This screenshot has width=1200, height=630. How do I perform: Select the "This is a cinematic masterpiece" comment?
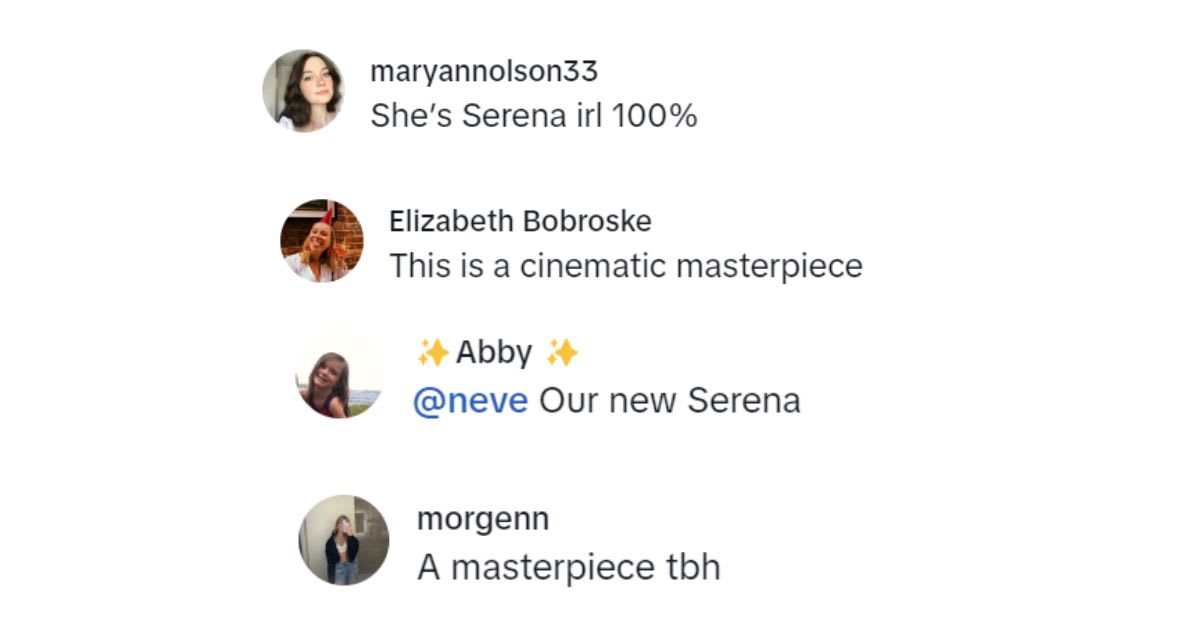(x=625, y=266)
